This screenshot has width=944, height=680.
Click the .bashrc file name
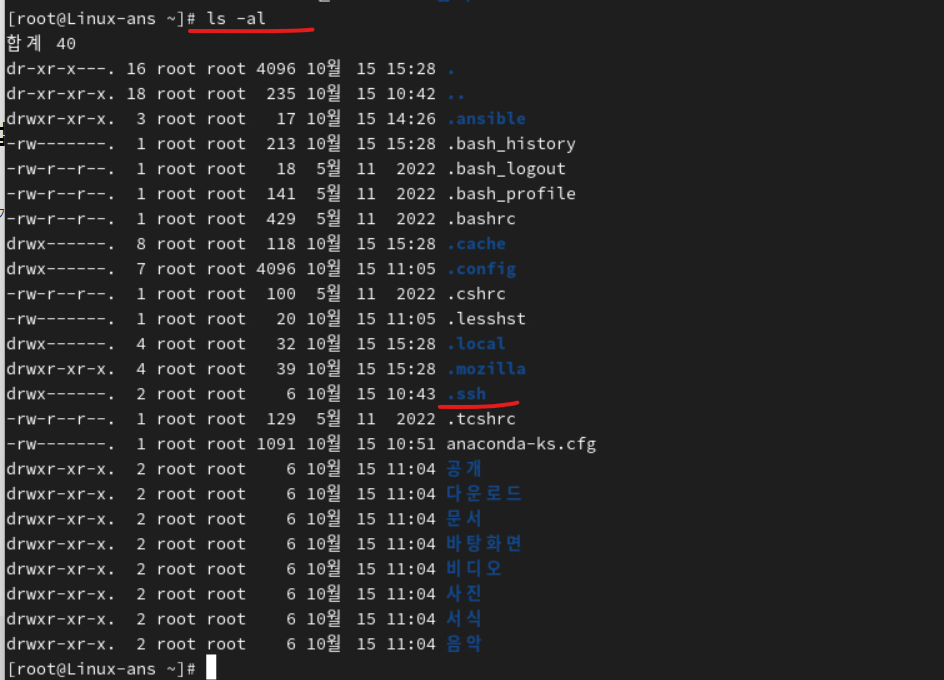pos(481,219)
